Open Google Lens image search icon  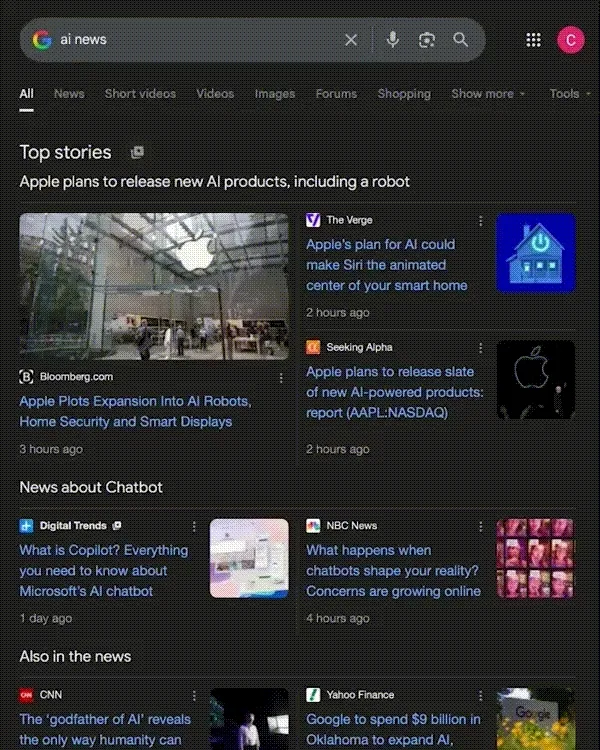427,40
